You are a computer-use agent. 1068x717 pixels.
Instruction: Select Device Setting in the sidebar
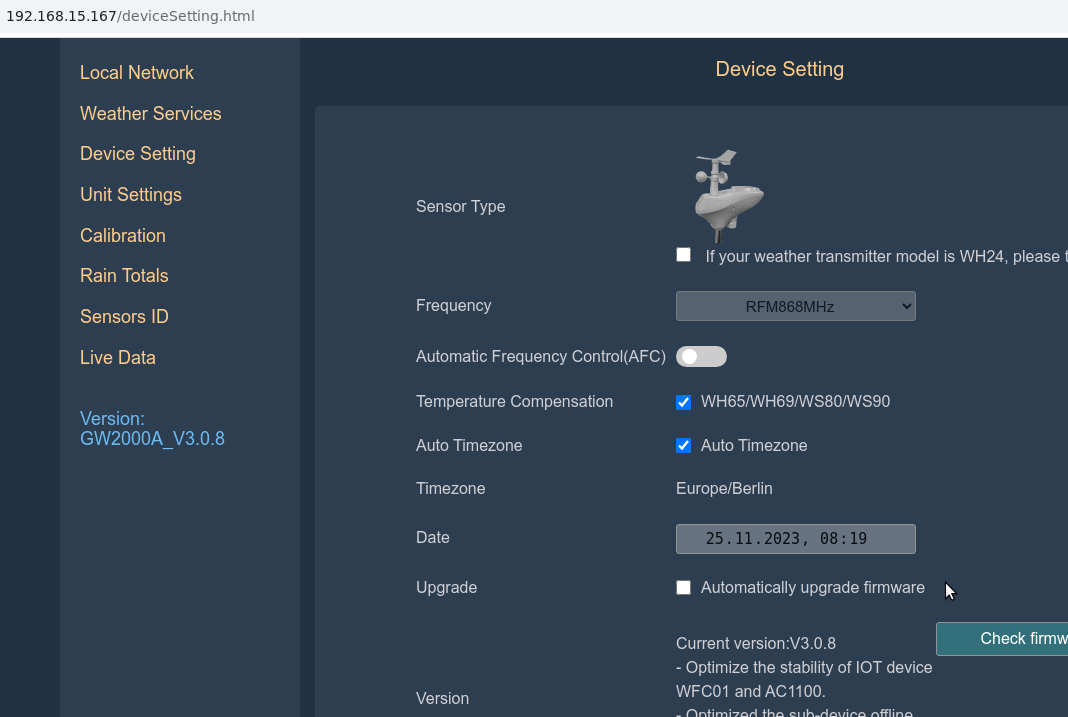[138, 154]
